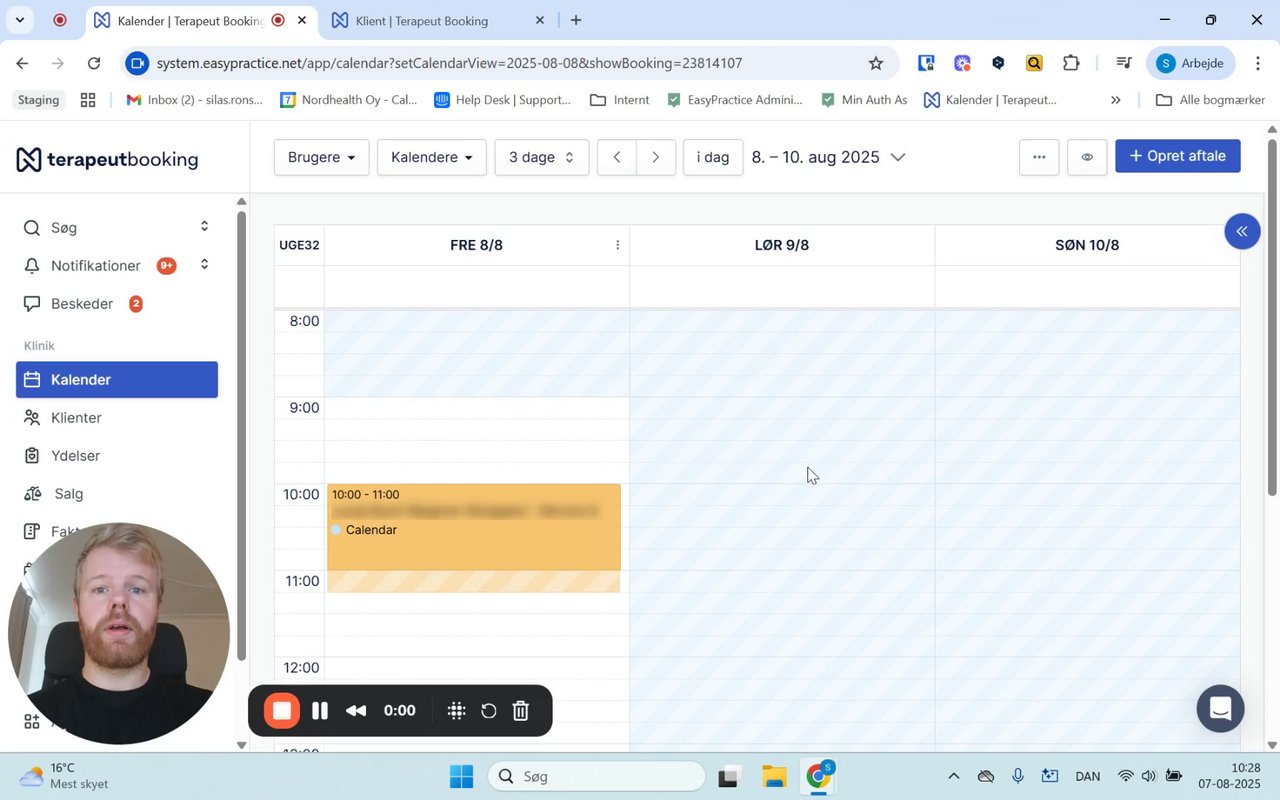
Task: Toggle the eye visibility button in calendar toolbar
Action: pos(1087,157)
